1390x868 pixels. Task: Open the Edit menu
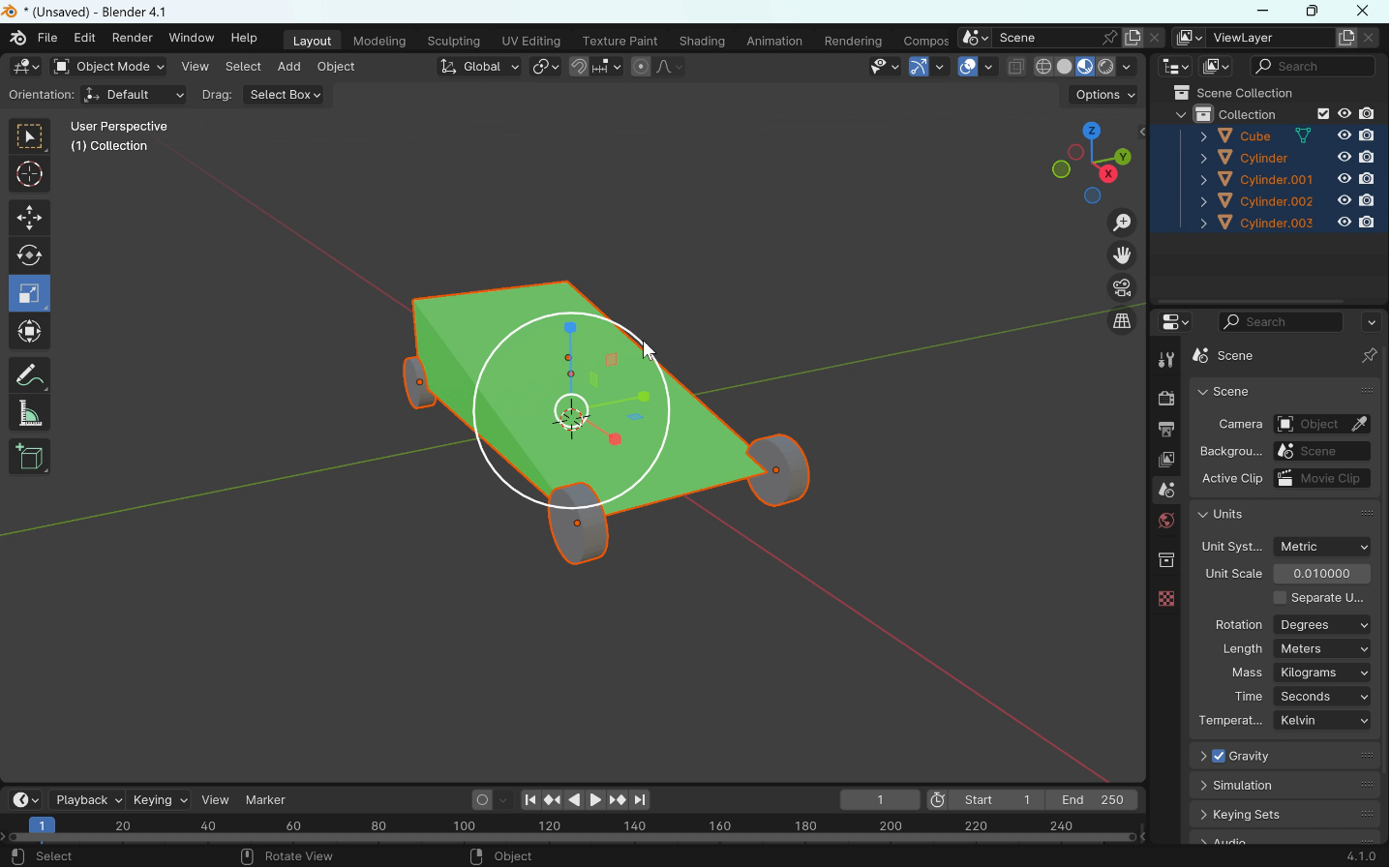pos(85,39)
